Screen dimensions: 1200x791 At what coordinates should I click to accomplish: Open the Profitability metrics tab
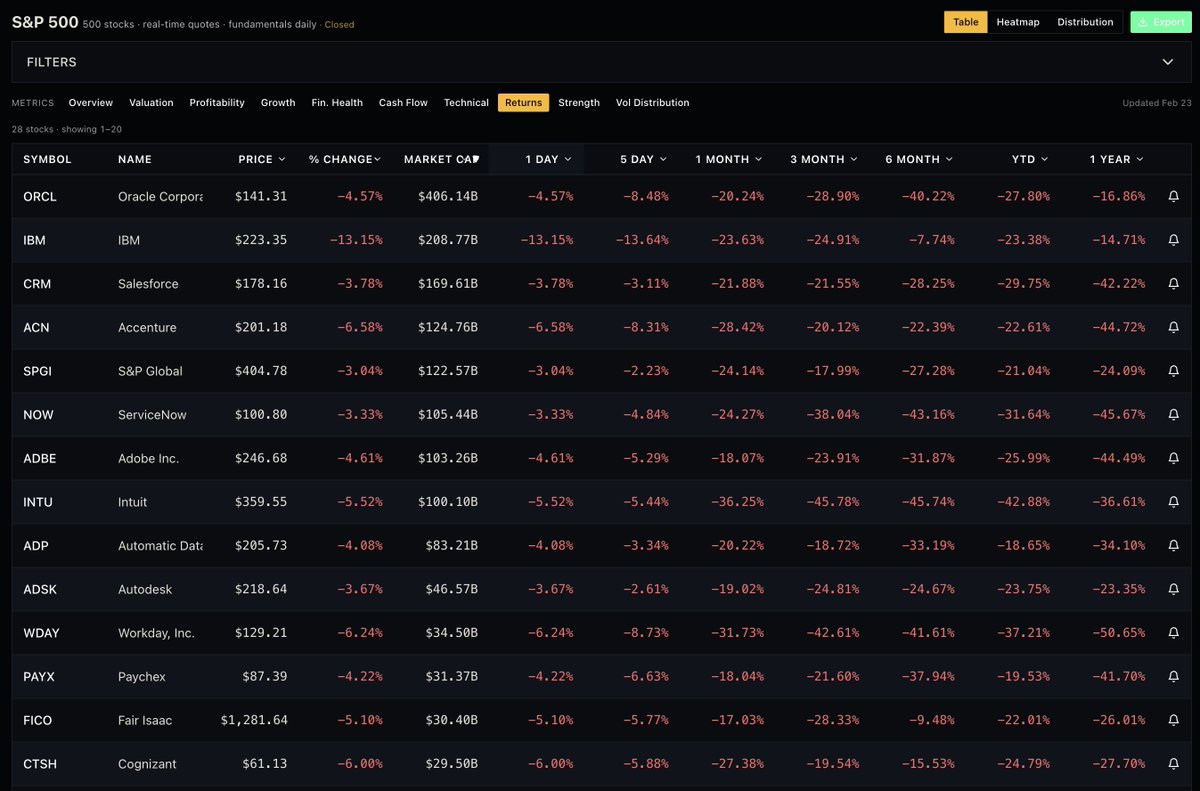pyautogui.click(x=217, y=102)
